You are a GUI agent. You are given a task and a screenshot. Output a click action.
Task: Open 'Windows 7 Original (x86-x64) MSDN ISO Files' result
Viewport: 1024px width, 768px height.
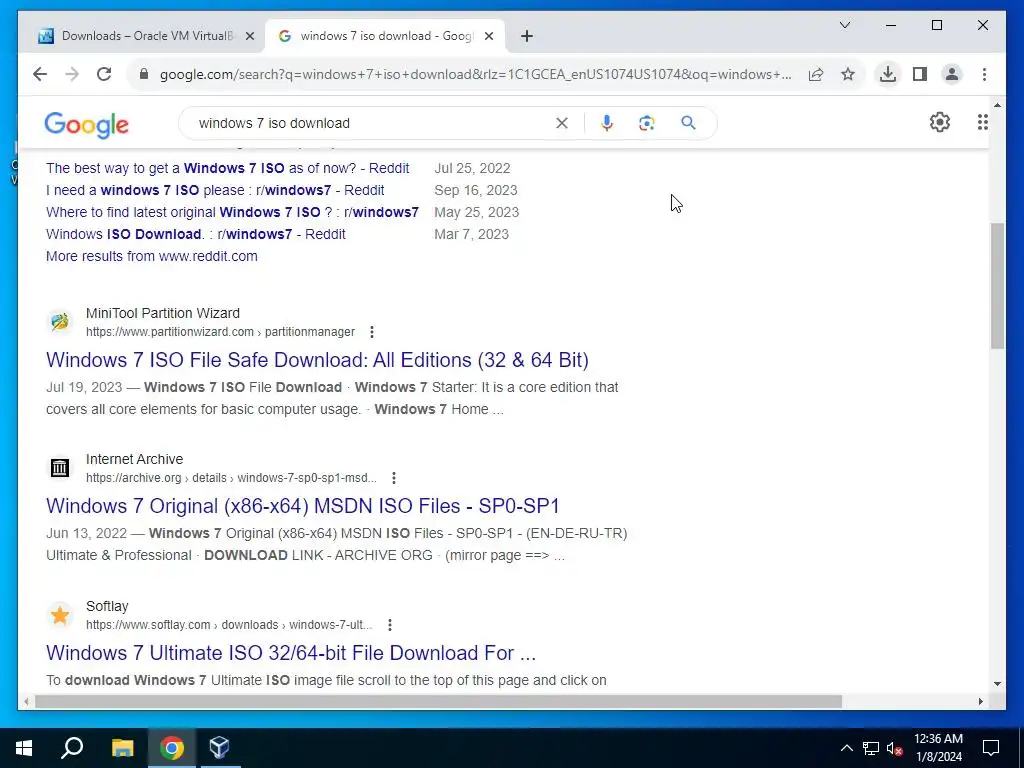[302, 507]
